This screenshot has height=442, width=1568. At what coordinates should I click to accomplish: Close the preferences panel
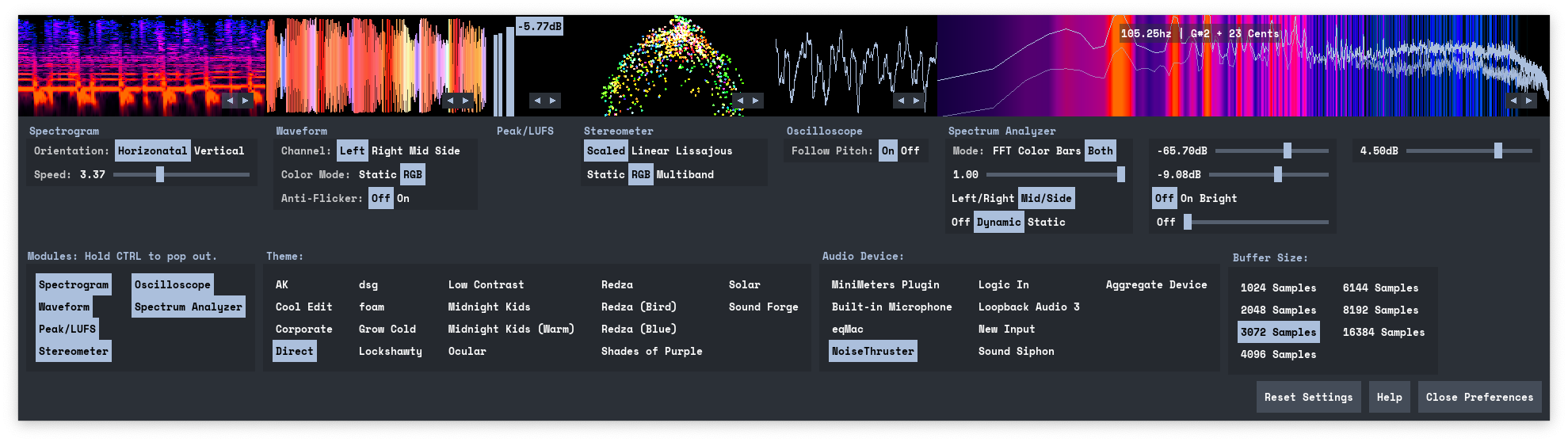click(1479, 397)
